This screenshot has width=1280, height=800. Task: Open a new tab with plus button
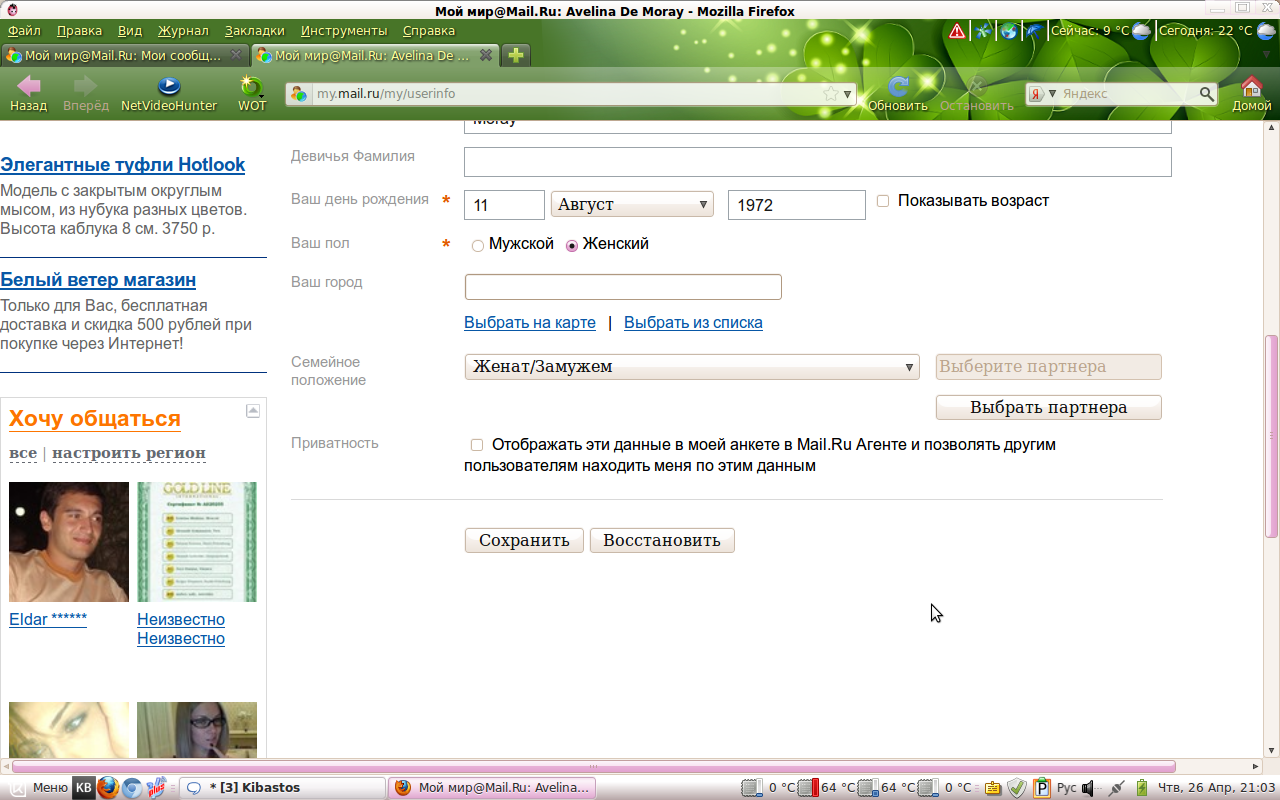pyautogui.click(x=516, y=55)
